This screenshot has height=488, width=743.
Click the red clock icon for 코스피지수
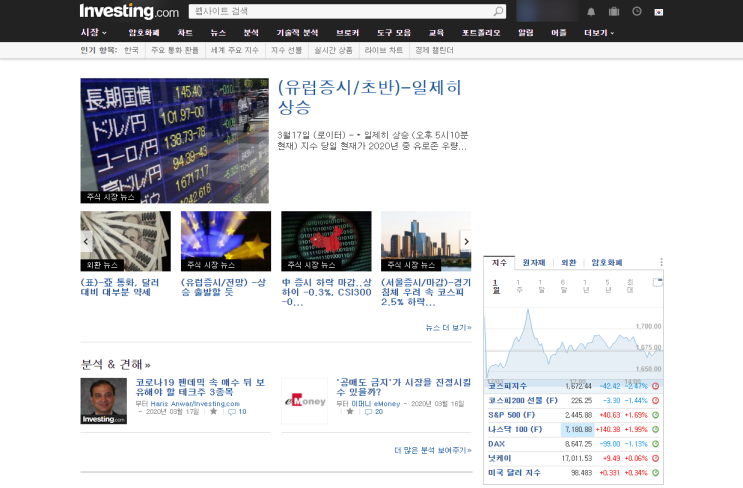656,386
